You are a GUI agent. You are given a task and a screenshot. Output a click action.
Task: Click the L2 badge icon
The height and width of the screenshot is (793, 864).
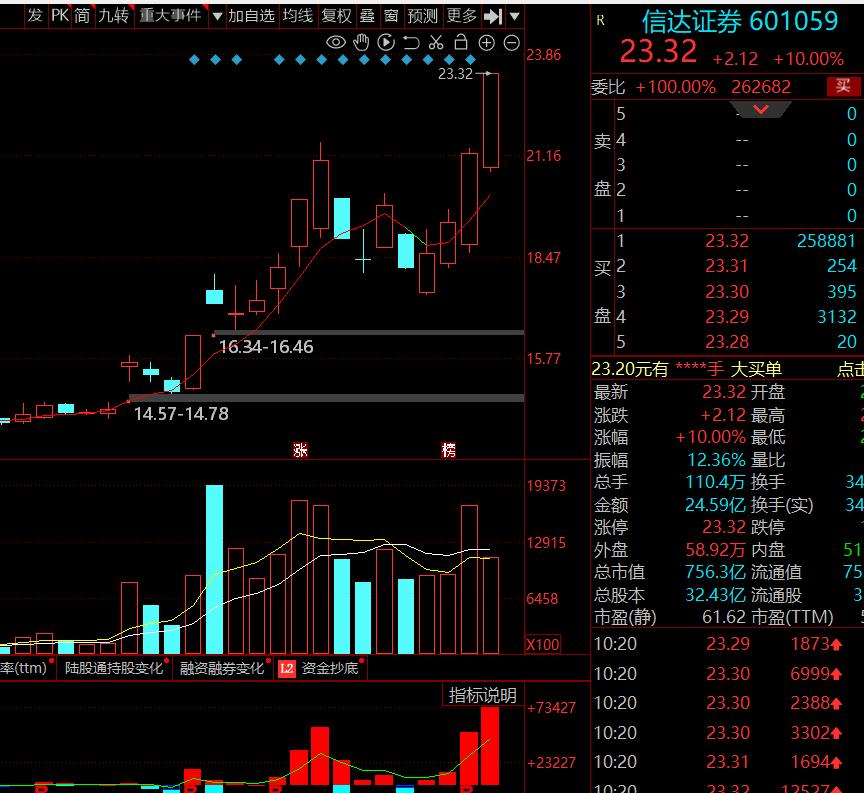pos(287,668)
